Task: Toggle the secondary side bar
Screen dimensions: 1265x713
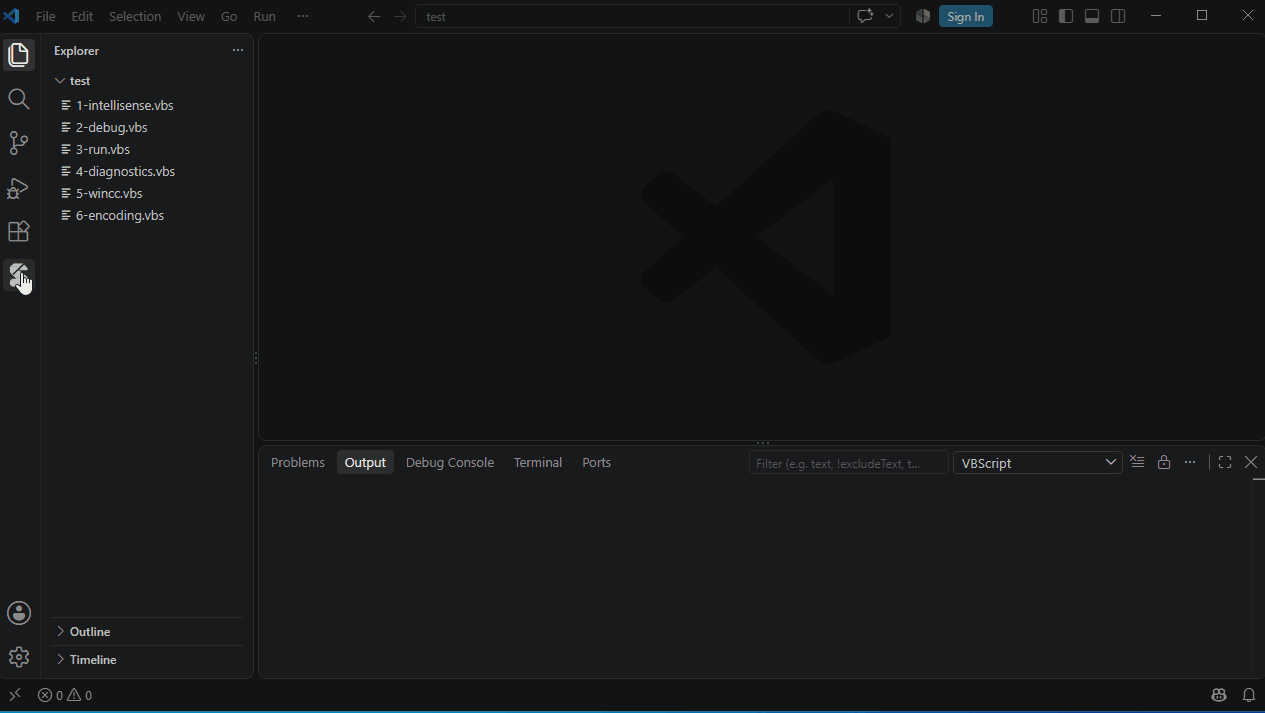Action: click(1118, 16)
